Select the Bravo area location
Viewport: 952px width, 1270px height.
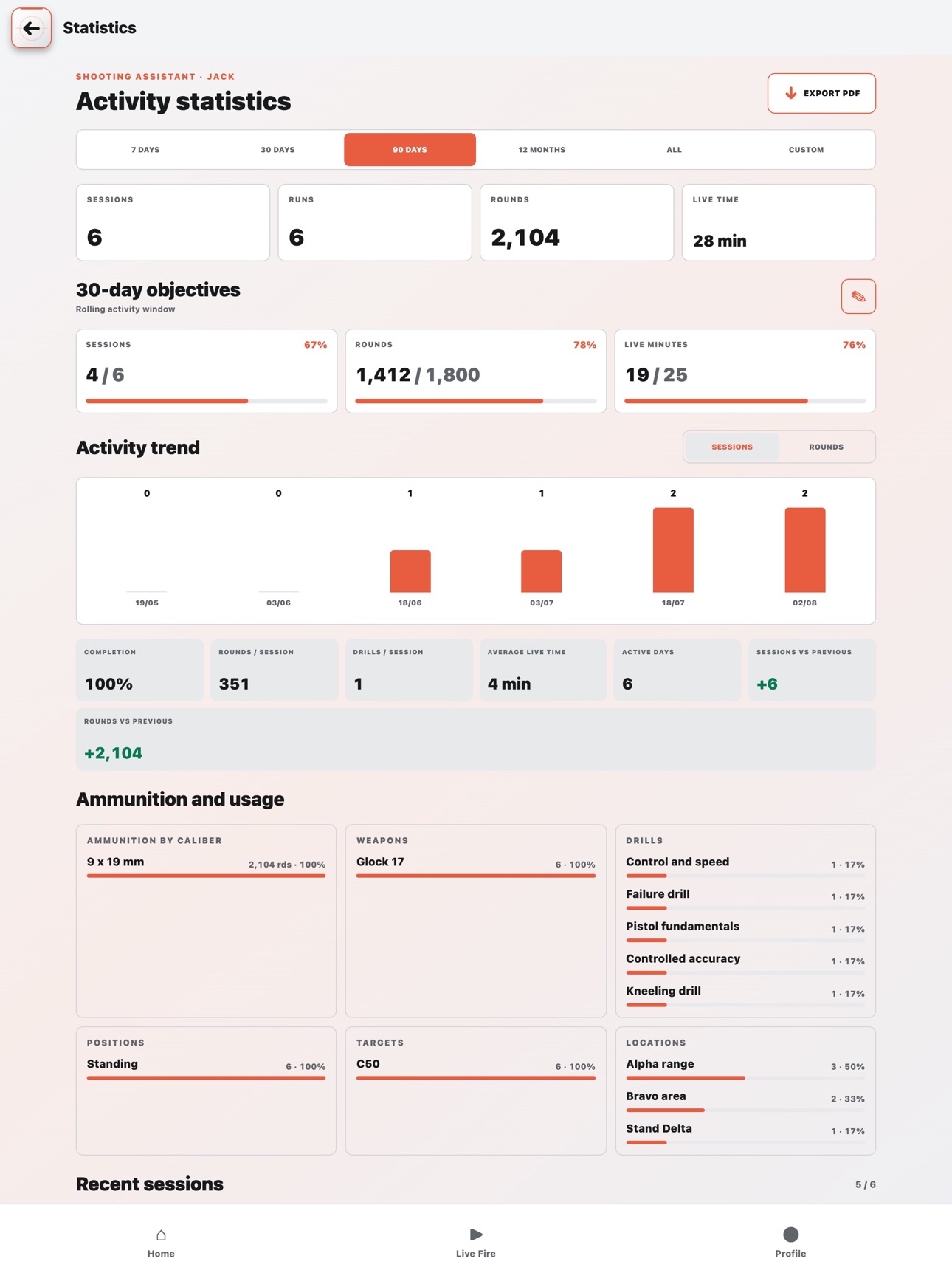point(745,1100)
